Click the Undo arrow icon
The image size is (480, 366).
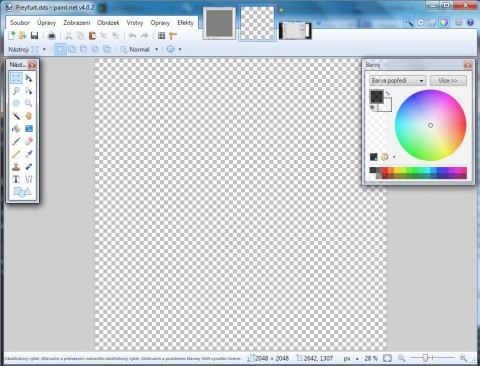tap(132, 35)
